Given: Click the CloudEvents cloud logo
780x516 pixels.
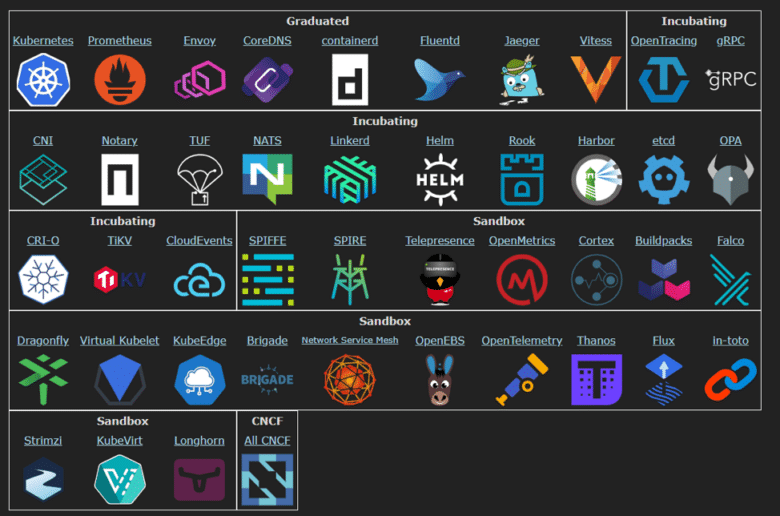Looking at the screenshot, I should tap(199, 280).
